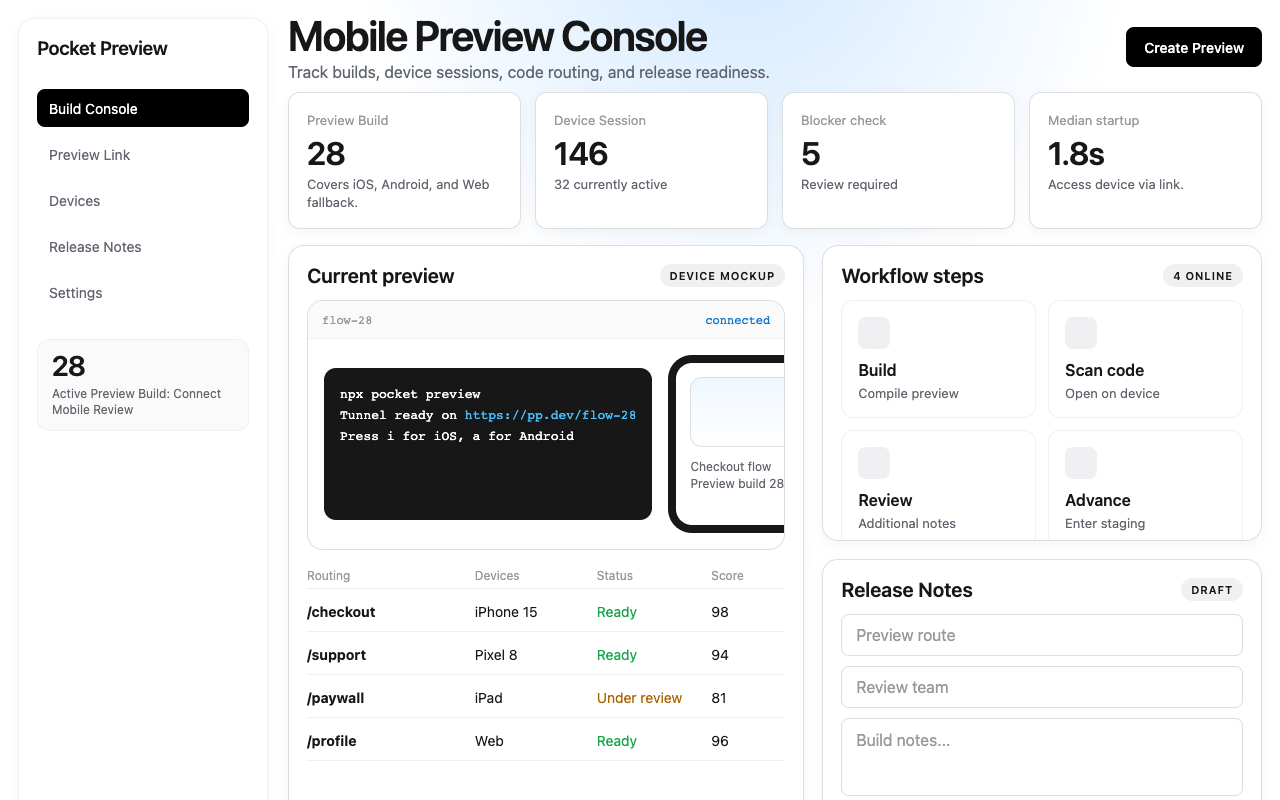Click the Review step icon
The height and width of the screenshot is (800, 1280).
[x=874, y=463]
